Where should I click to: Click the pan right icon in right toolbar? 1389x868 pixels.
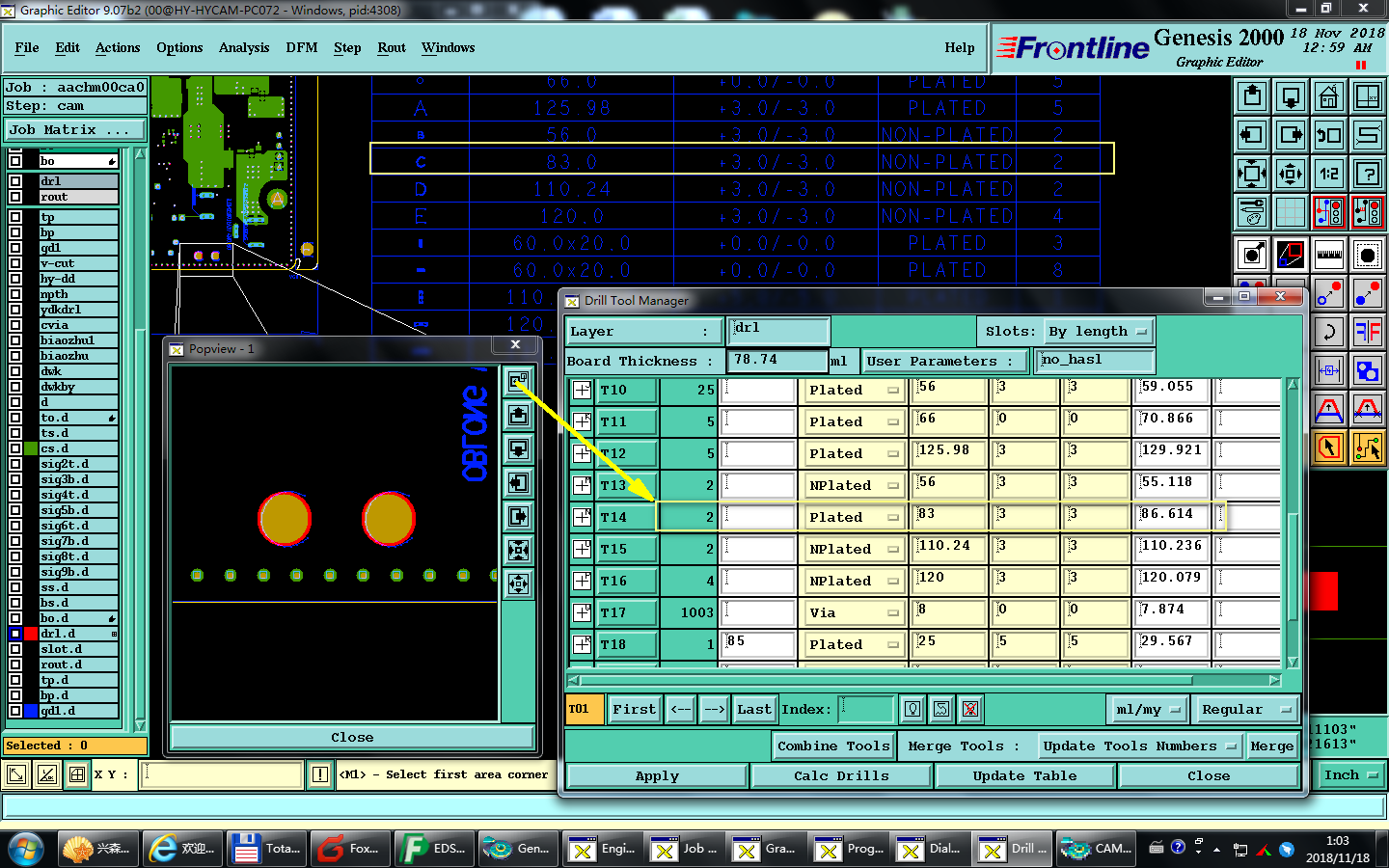tap(1291, 135)
